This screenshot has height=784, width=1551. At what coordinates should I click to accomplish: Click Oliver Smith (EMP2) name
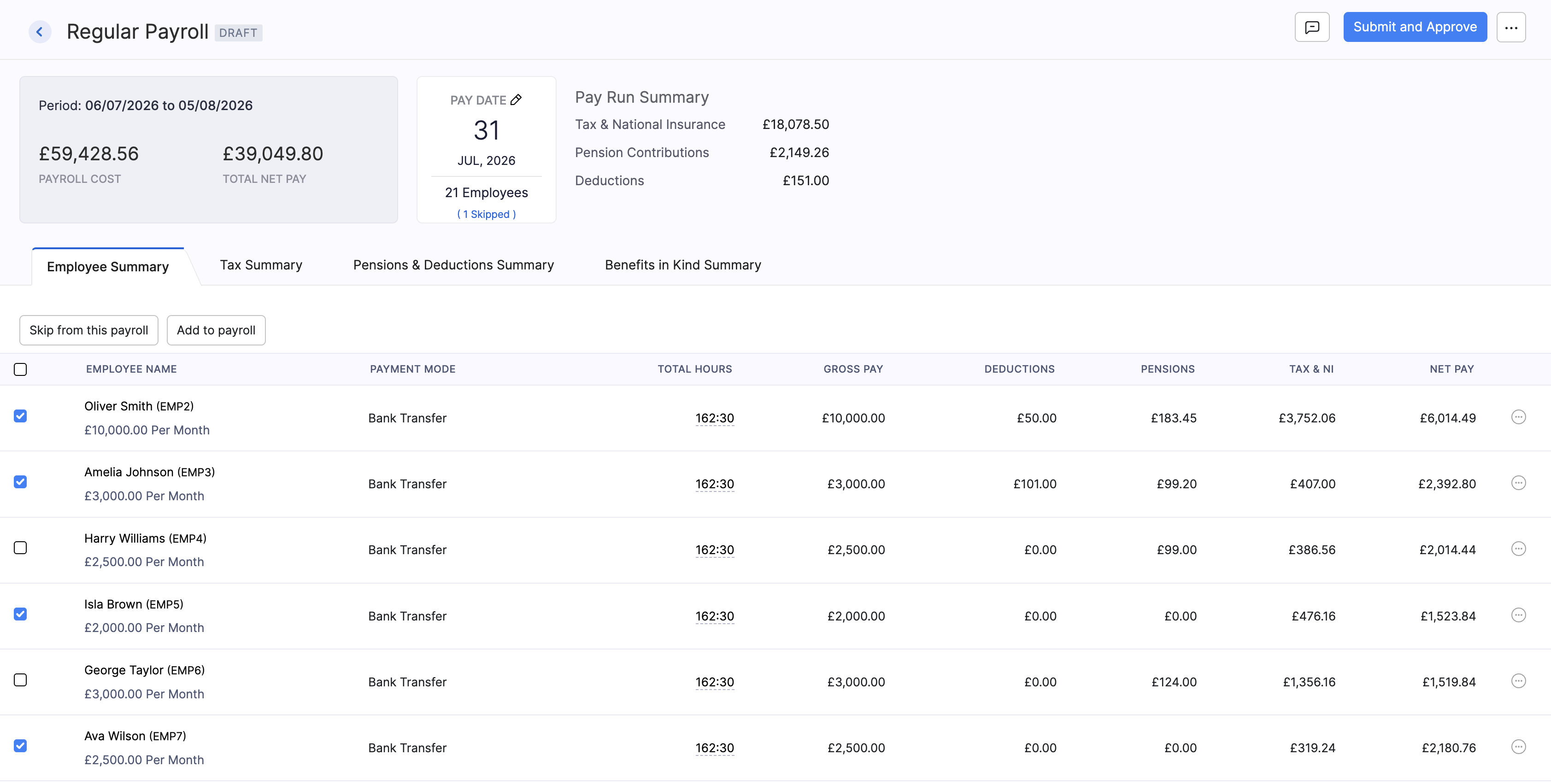pyautogui.click(x=139, y=406)
